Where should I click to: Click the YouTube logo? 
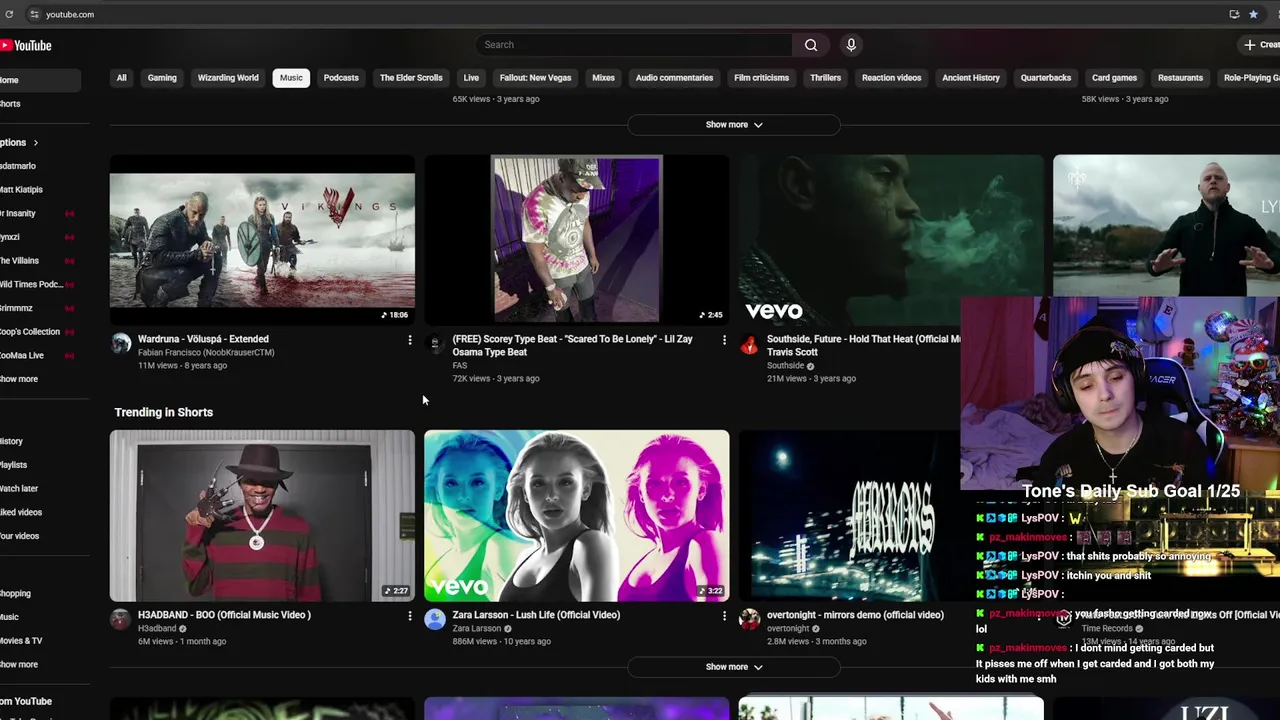point(26,45)
